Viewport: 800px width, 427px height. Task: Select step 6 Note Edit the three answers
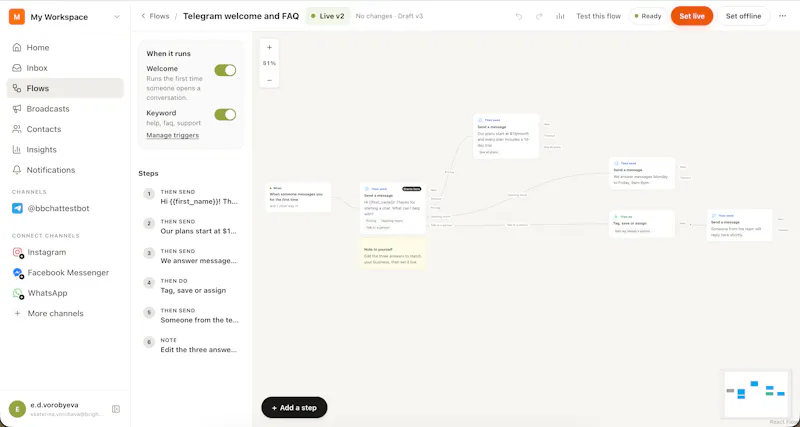[191, 344]
